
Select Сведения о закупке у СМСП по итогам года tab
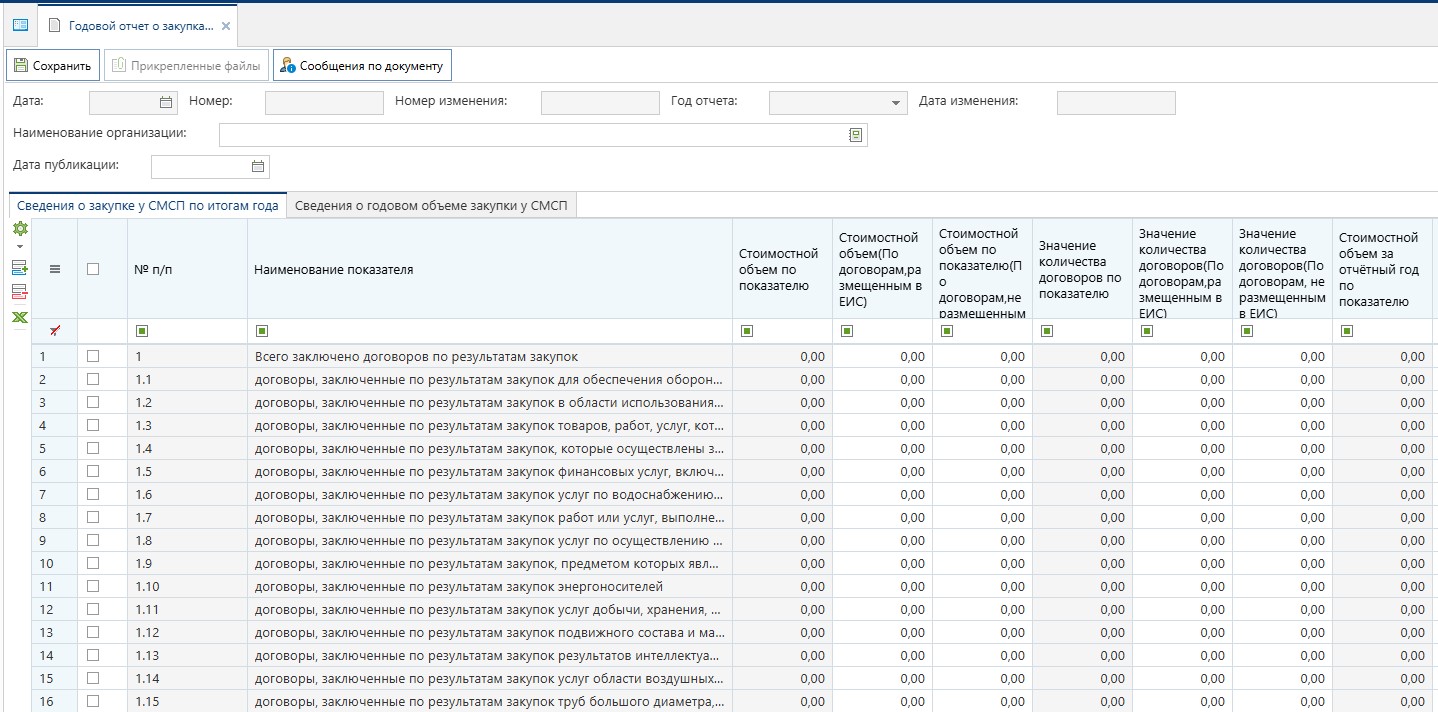(148, 206)
